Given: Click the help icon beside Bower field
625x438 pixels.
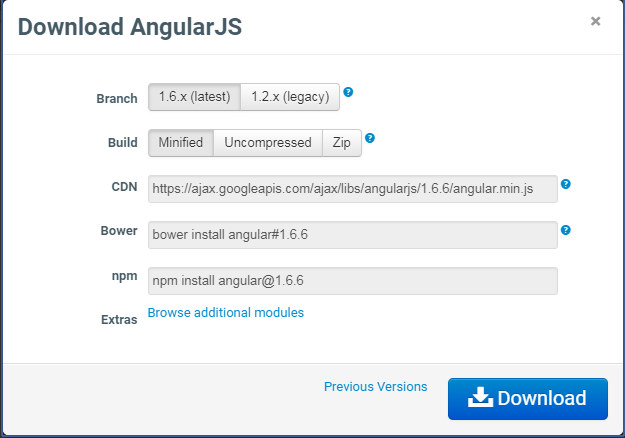Looking at the screenshot, I should [x=566, y=230].
